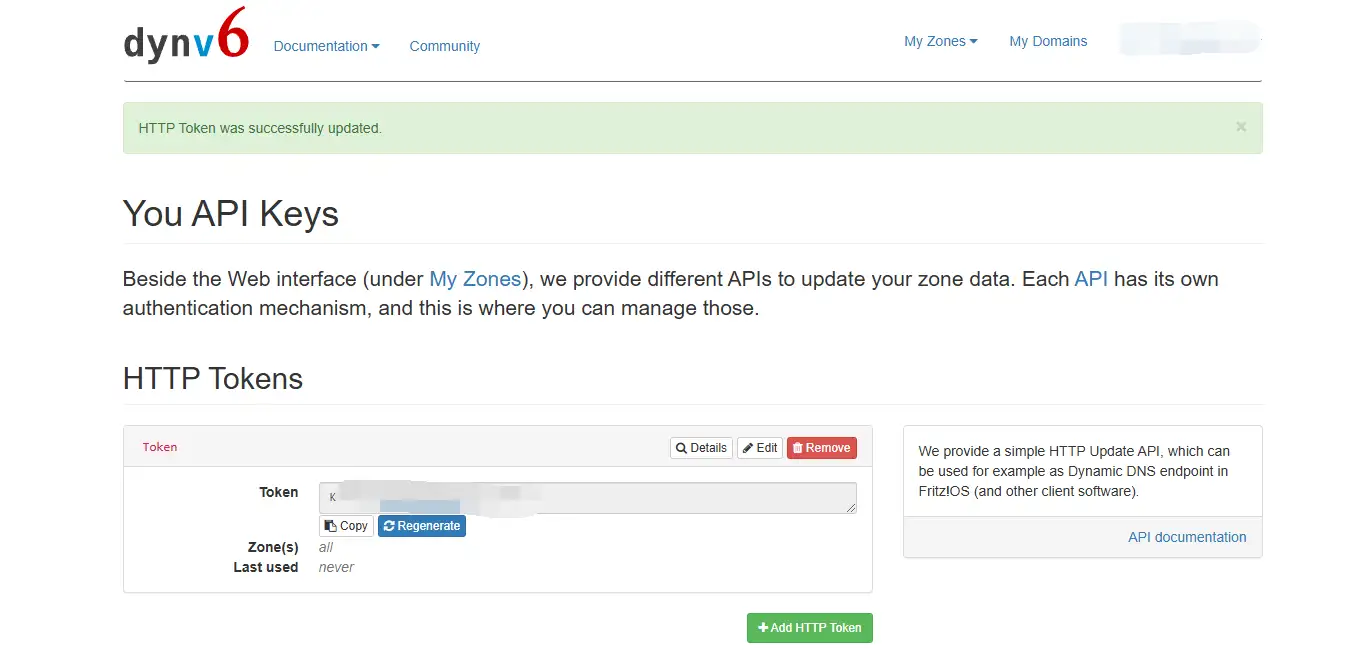
Task: Open the My Zones dropdown in the navbar
Action: click(x=940, y=41)
